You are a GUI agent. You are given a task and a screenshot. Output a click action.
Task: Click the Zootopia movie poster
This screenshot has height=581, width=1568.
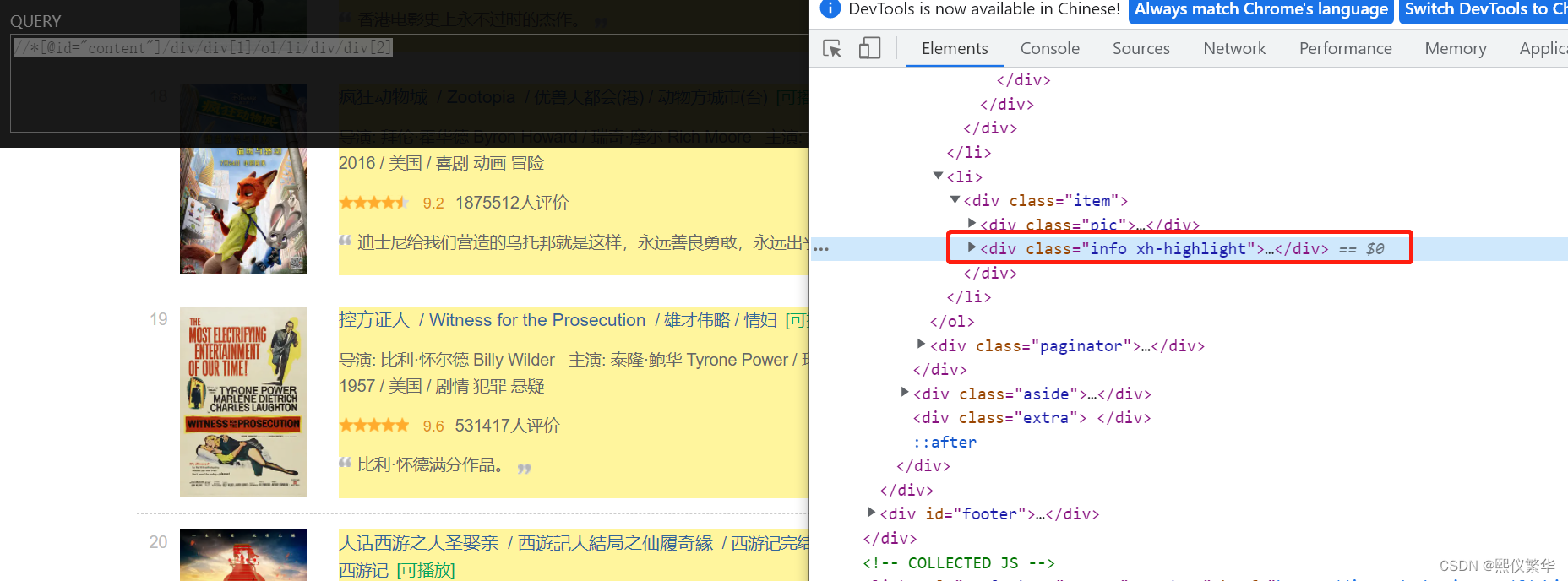[243, 178]
